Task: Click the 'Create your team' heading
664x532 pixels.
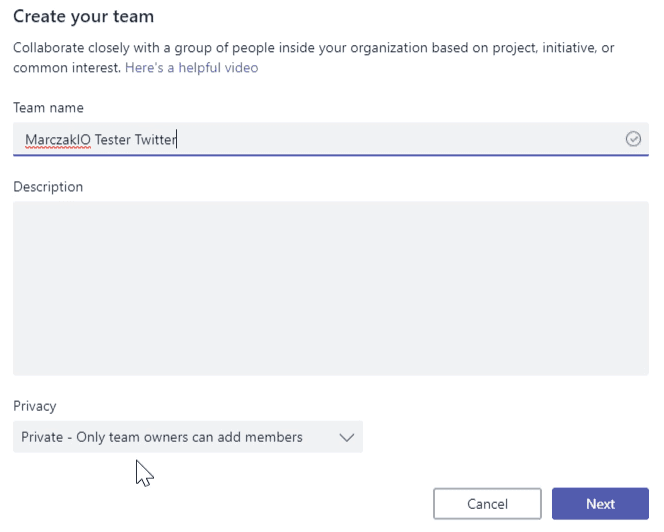Action: [x=83, y=17]
